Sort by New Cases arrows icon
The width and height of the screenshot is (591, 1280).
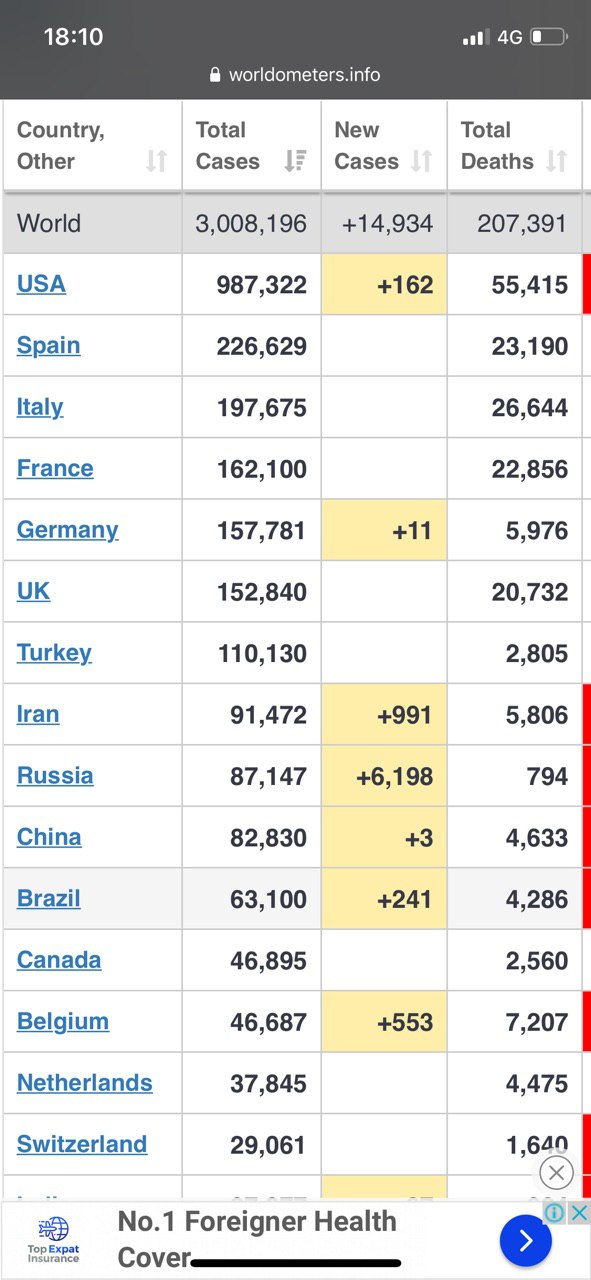click(422, 161)
